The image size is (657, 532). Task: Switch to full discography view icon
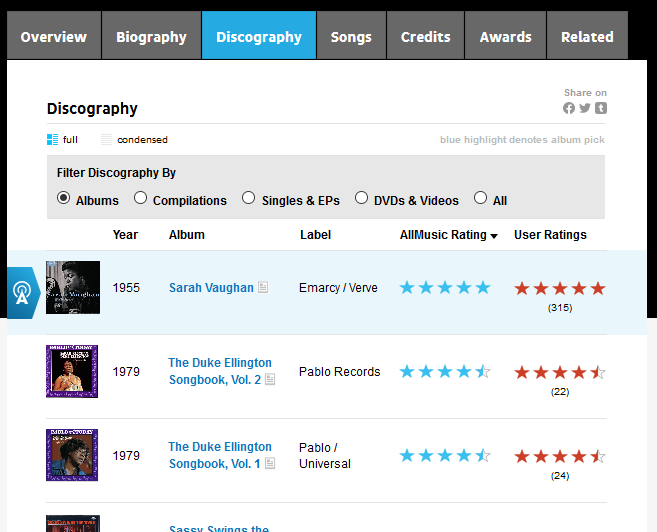53,139
